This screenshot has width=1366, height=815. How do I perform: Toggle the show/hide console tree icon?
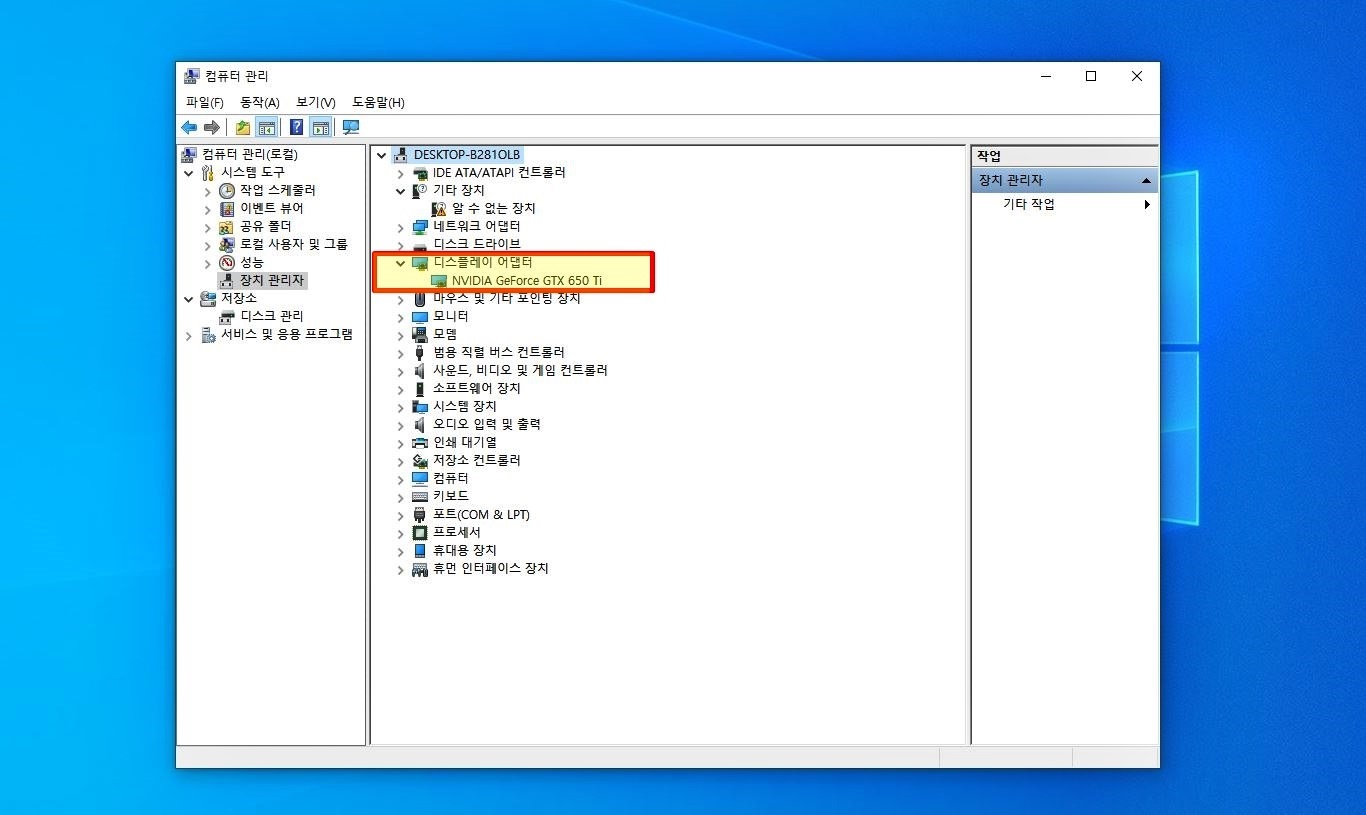(266, 127)
